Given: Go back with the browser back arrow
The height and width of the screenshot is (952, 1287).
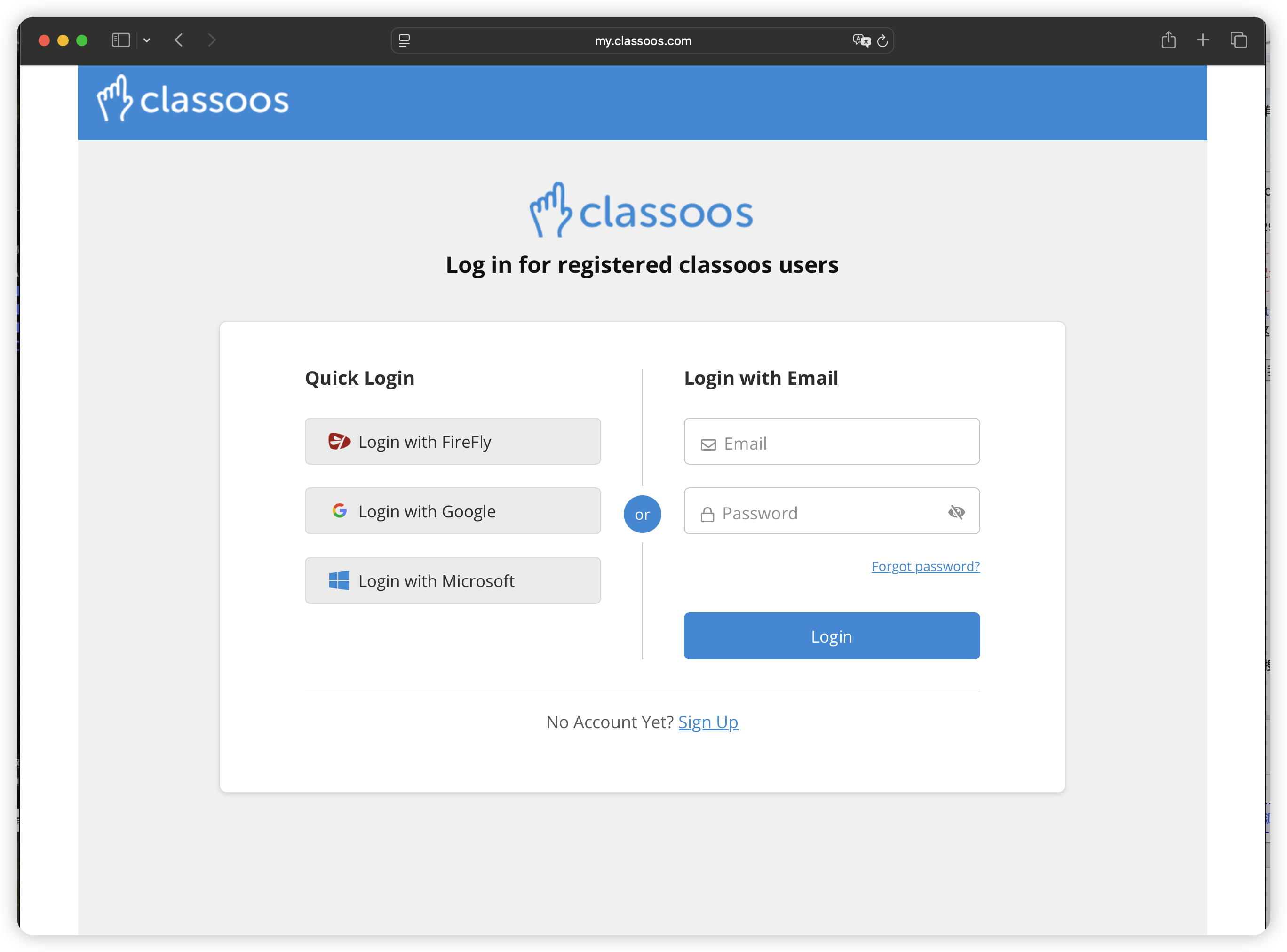Looking at the screenshot, I should point(179,40).
